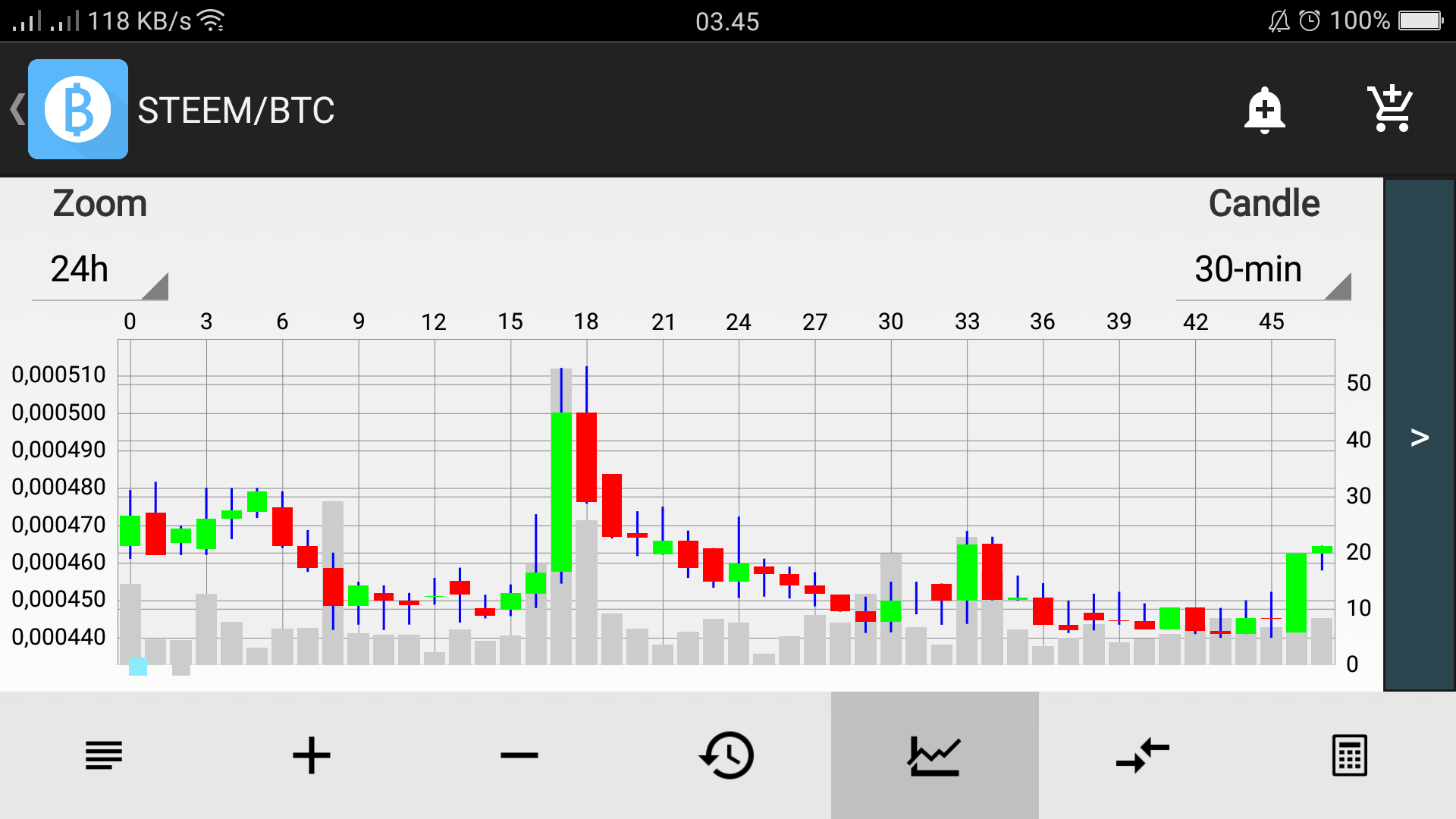Tap the 0,000440 price axis label
The image size is (1456, 819).
[59, 637]
